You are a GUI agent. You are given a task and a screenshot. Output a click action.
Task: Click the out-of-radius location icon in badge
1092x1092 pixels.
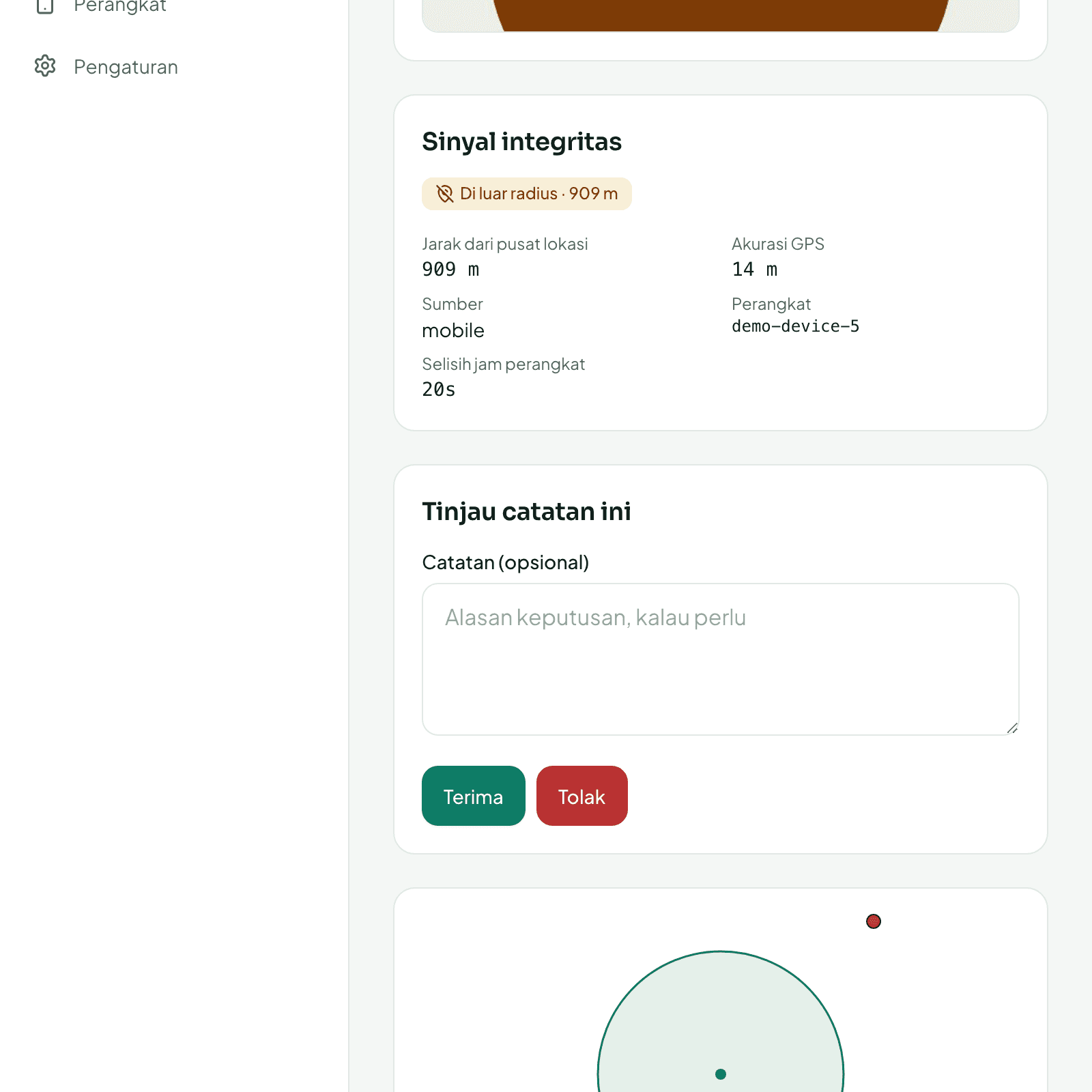[x=445, y=194]
